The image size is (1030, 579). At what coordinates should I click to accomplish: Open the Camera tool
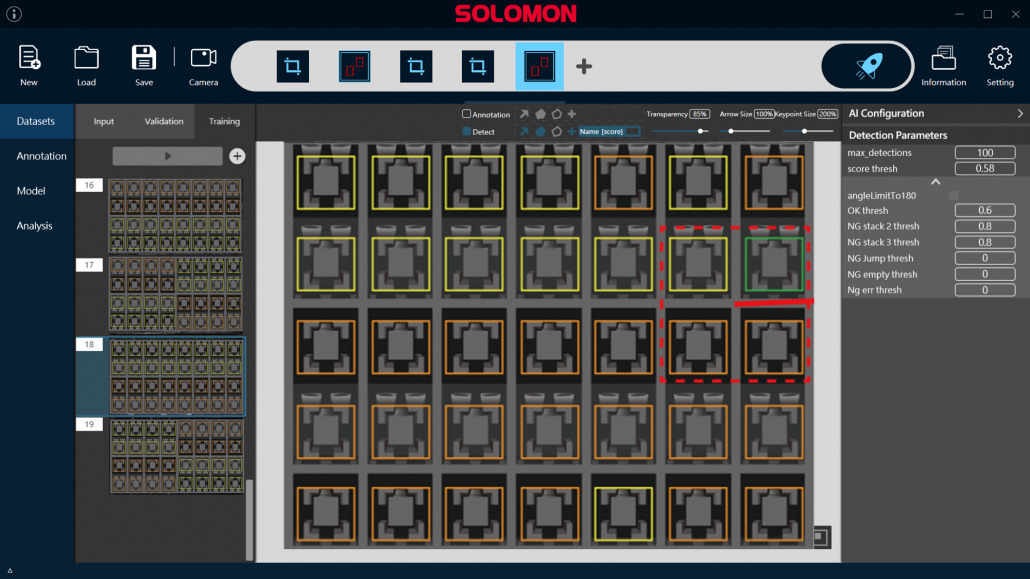click(x=203, y=58)
